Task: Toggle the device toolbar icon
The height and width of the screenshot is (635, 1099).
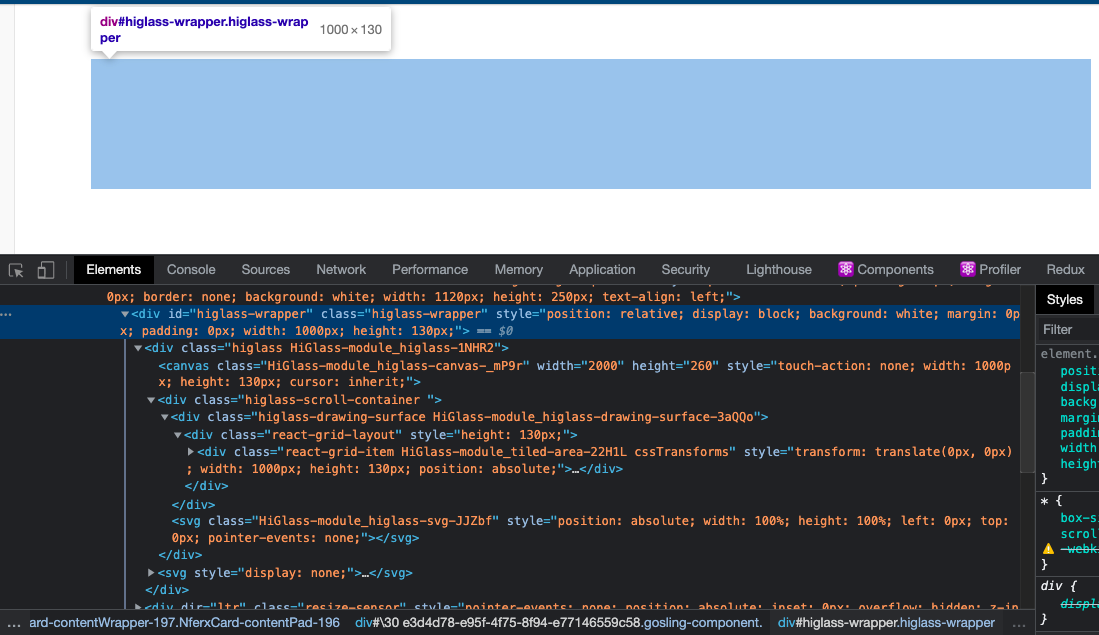Action: pos(45,270)
